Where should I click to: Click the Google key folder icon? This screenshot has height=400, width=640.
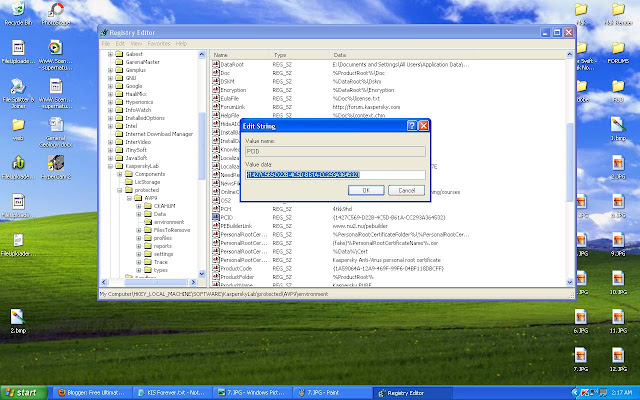pos(119,86)
